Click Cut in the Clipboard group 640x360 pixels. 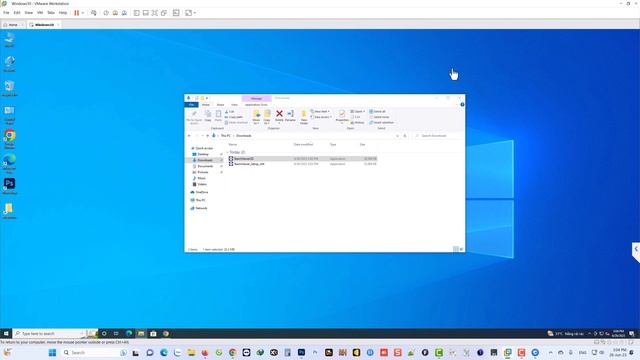tap(230, 111)
